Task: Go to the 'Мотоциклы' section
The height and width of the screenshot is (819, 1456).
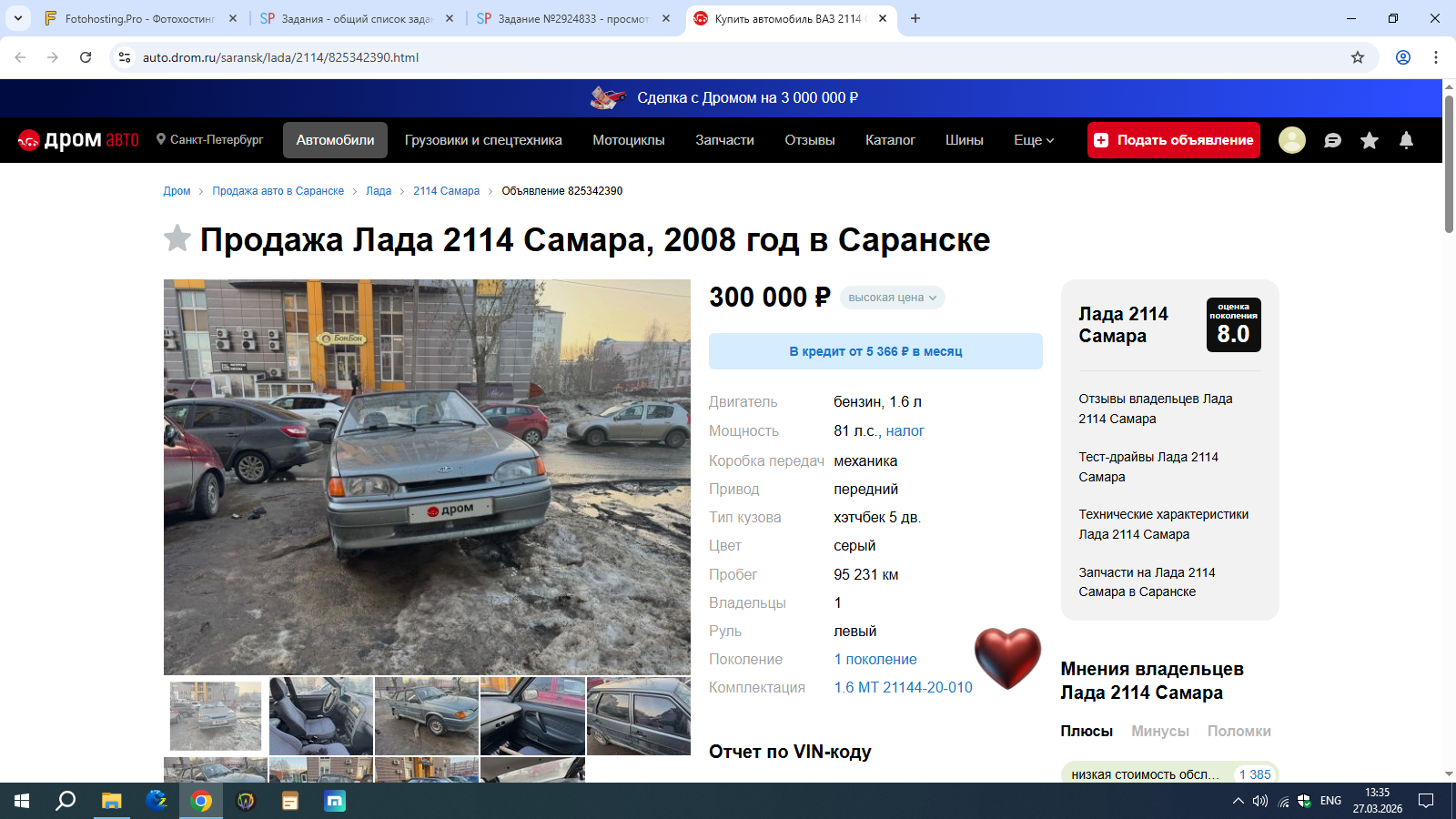Action: click(629, 140)
